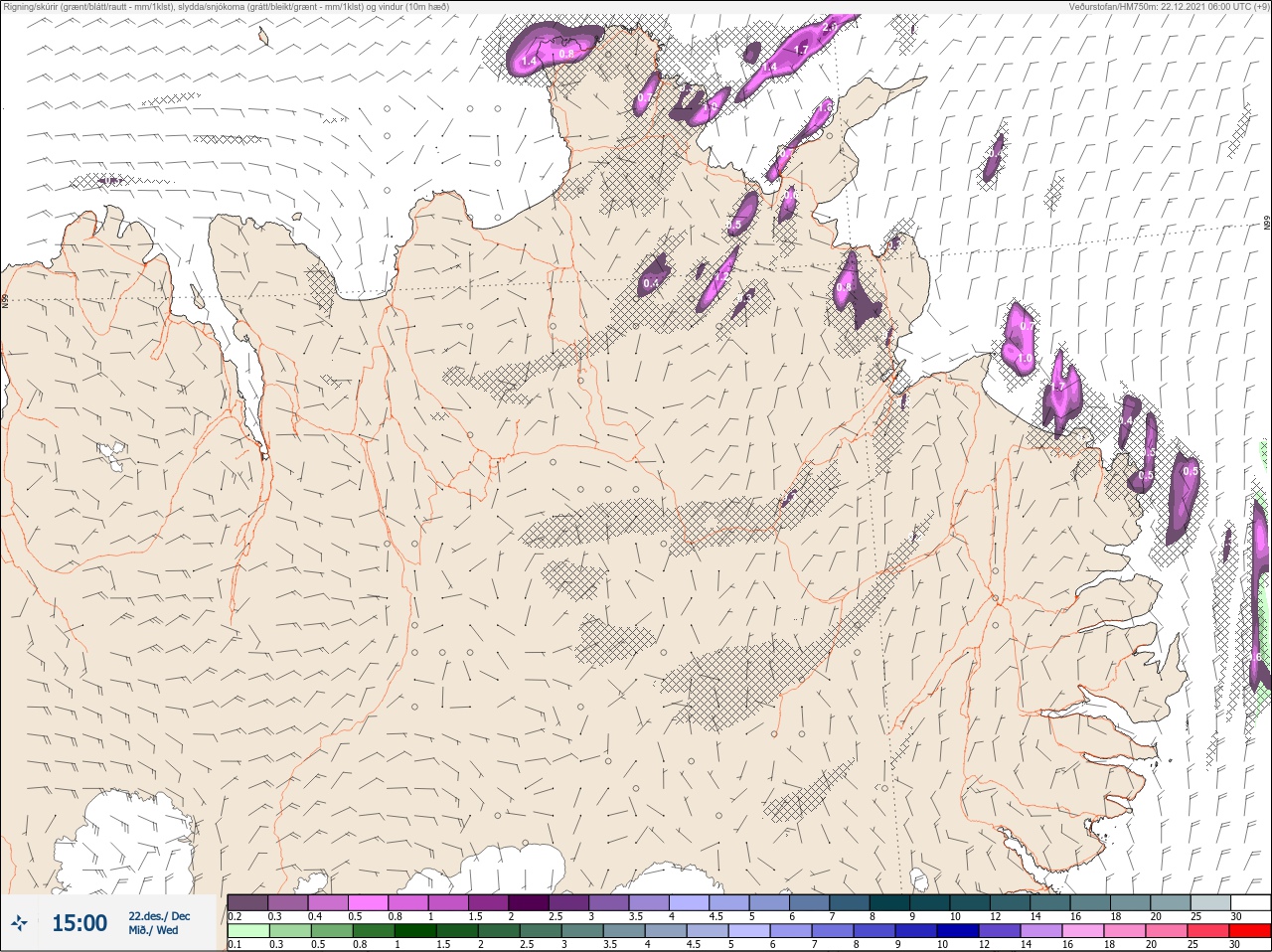Click the 15:00 forecast time label
This screenshot has height=952, width=1272.
click(x=79, y=923)
